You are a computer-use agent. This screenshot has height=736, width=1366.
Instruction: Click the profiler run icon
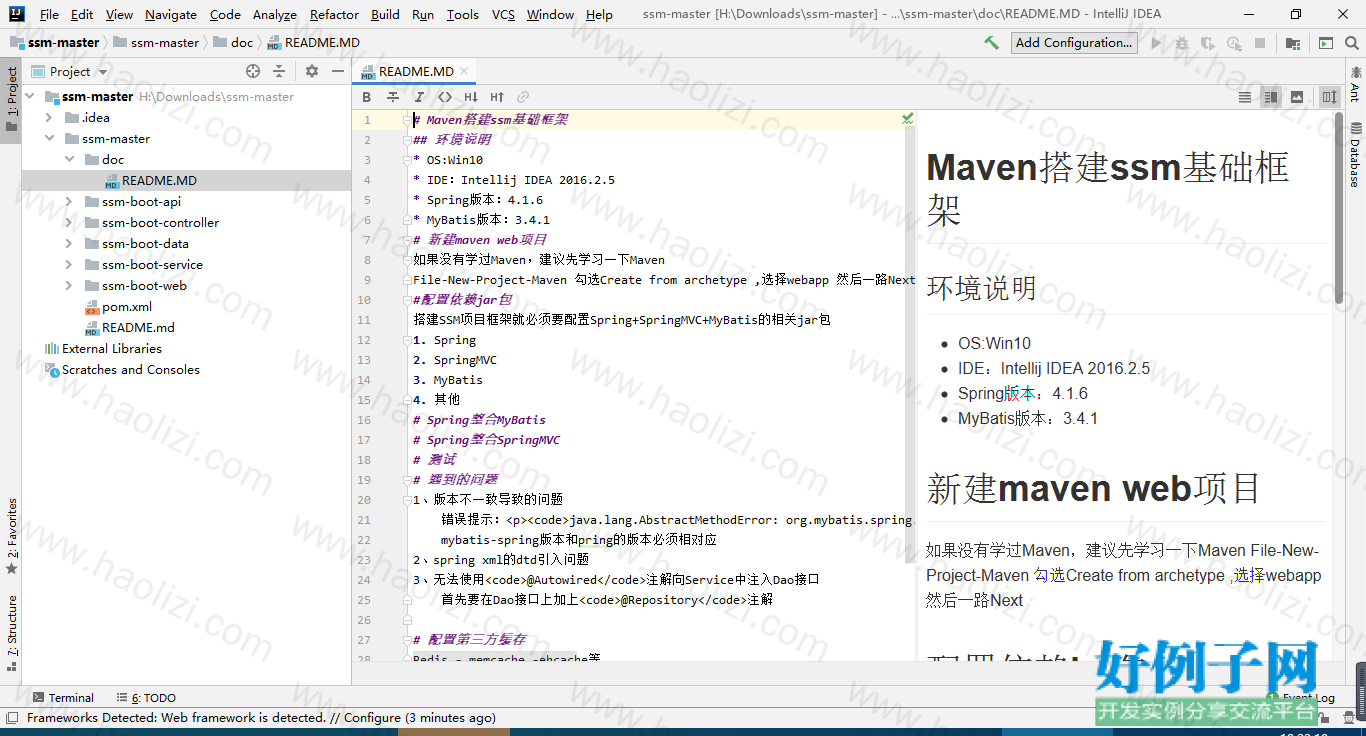(x=1234, y=43)
